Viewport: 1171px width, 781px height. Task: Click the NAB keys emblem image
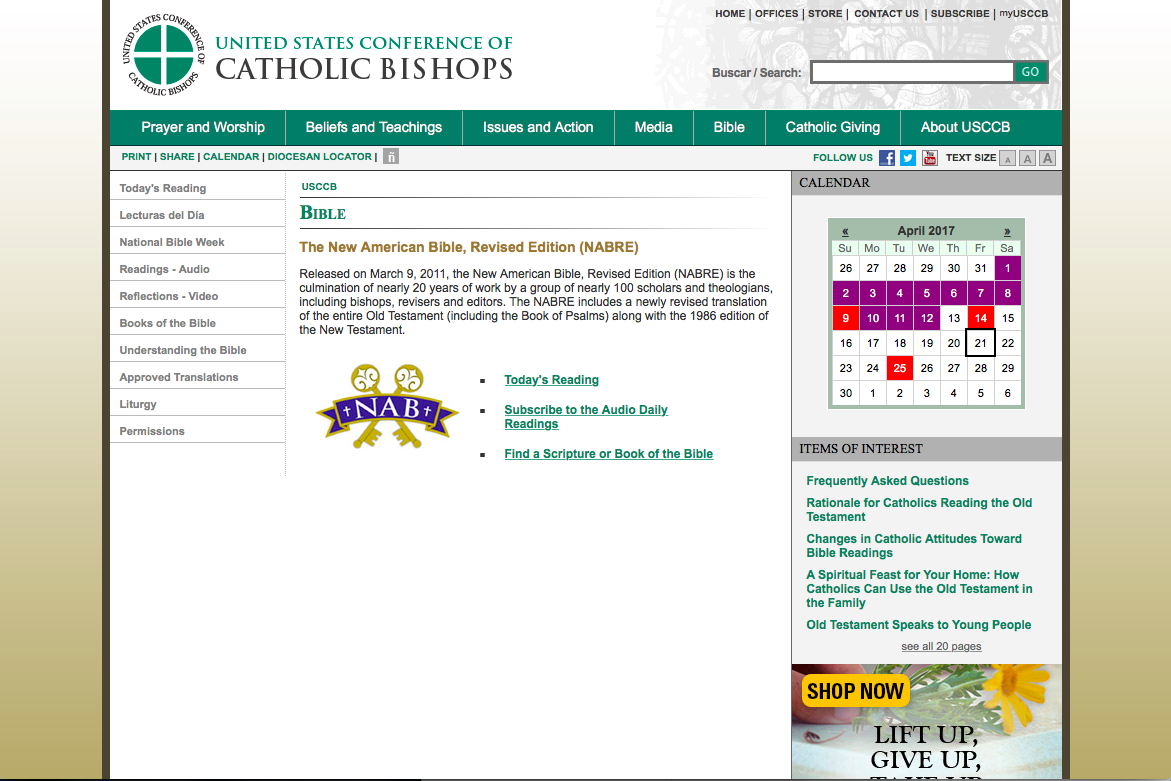(387, 406)
